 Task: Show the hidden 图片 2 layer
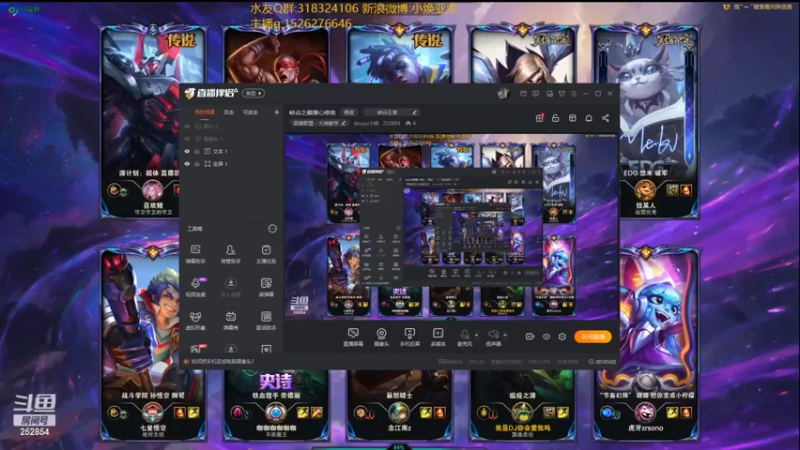pos(187,127)
